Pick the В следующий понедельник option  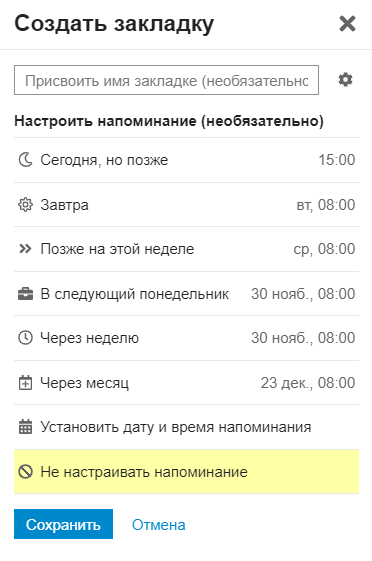(186, 294)
